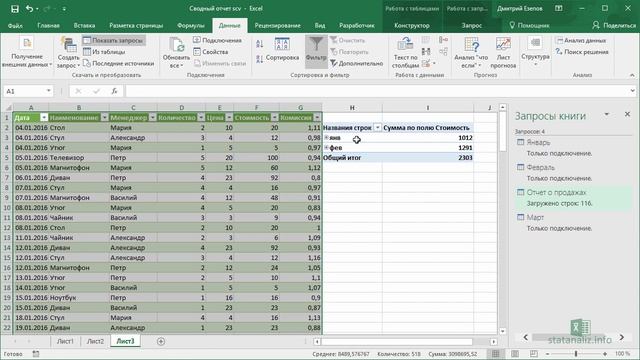The height and width of the screenshot is (360, 640).
Task: Close the Workbook Queries pane
Action: 627,114
